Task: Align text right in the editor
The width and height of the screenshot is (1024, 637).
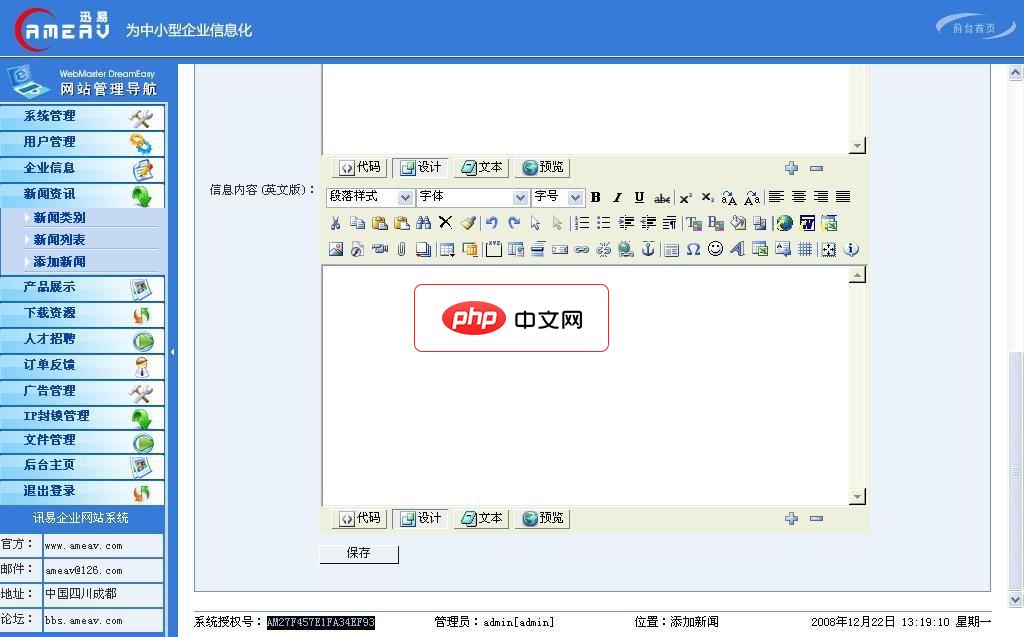Action: point(821,197)
